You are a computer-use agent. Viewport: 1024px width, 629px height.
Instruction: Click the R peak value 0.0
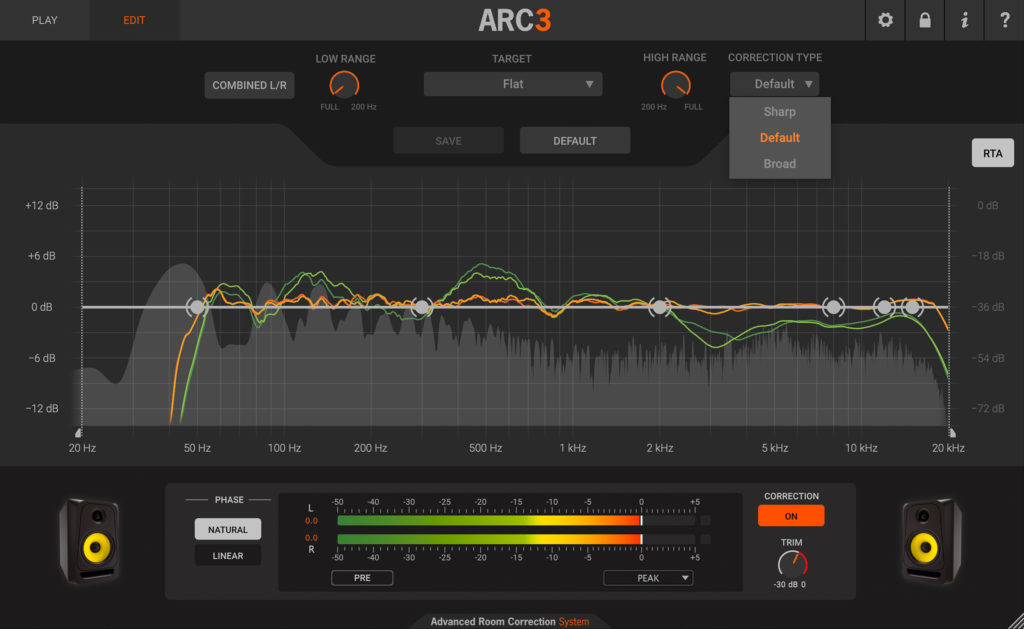312,538
